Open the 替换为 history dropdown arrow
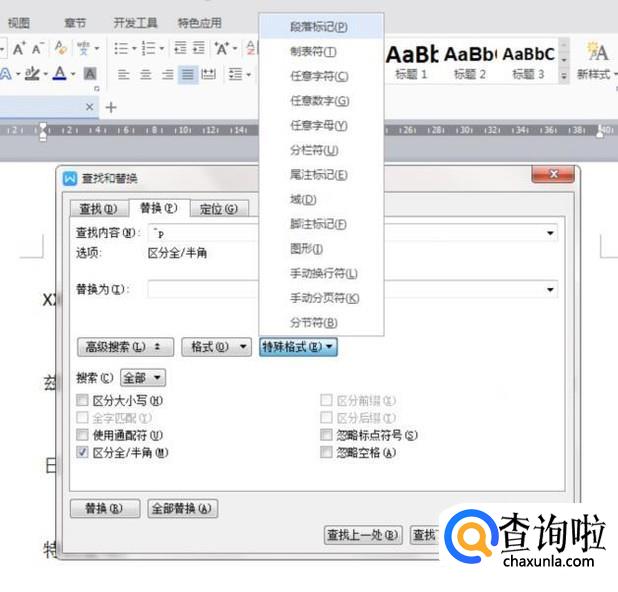 550,290
